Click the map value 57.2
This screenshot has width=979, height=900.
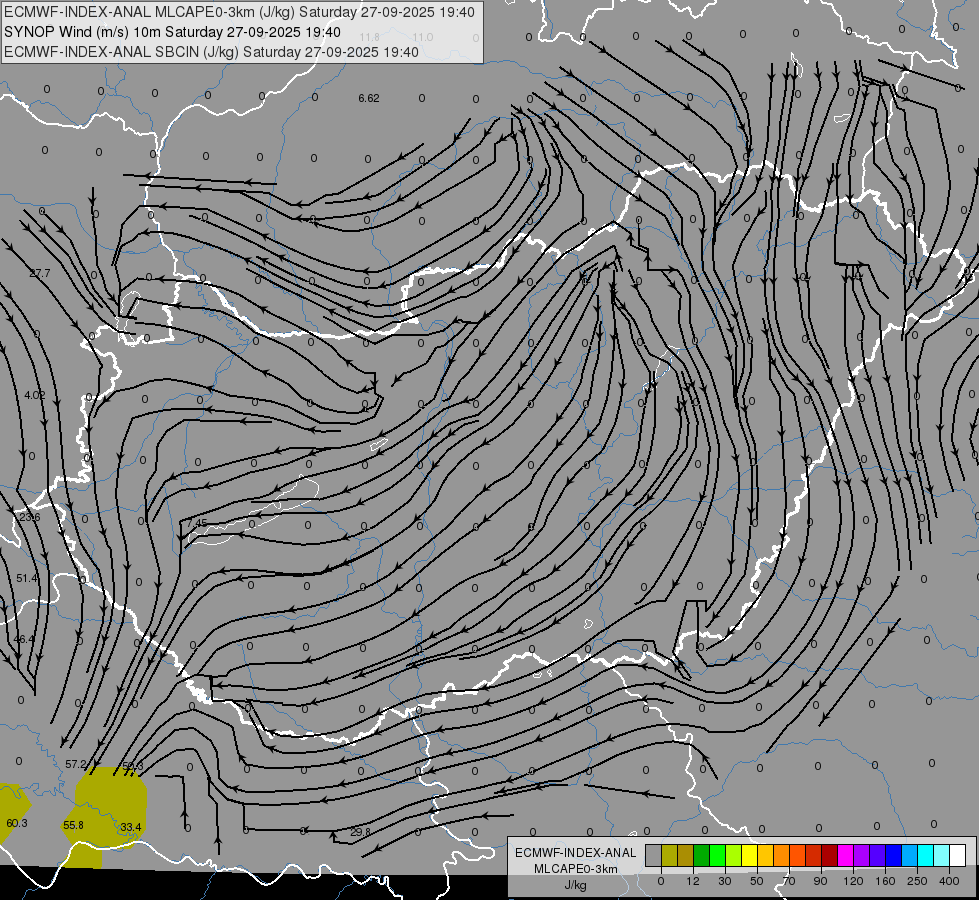click(76, 764)
